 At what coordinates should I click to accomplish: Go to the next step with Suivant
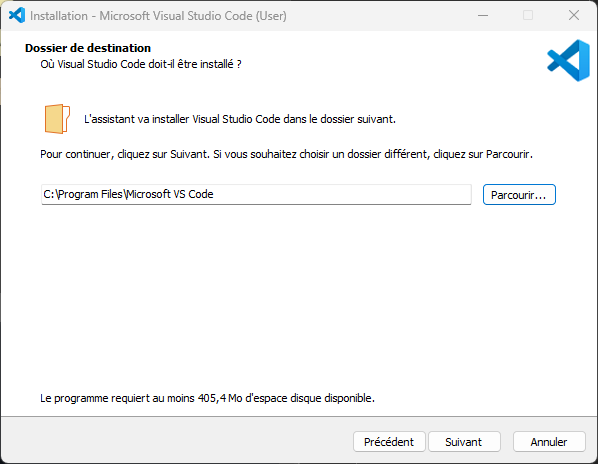coord(464,442)
